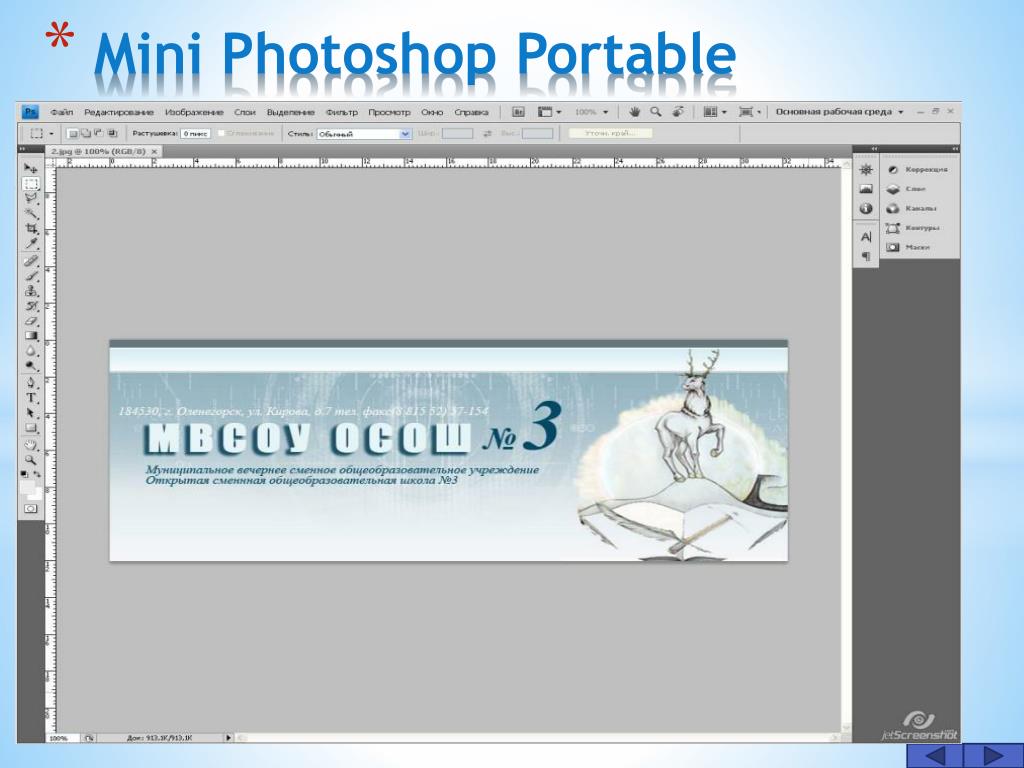Select the Path Selection tool

31,413
